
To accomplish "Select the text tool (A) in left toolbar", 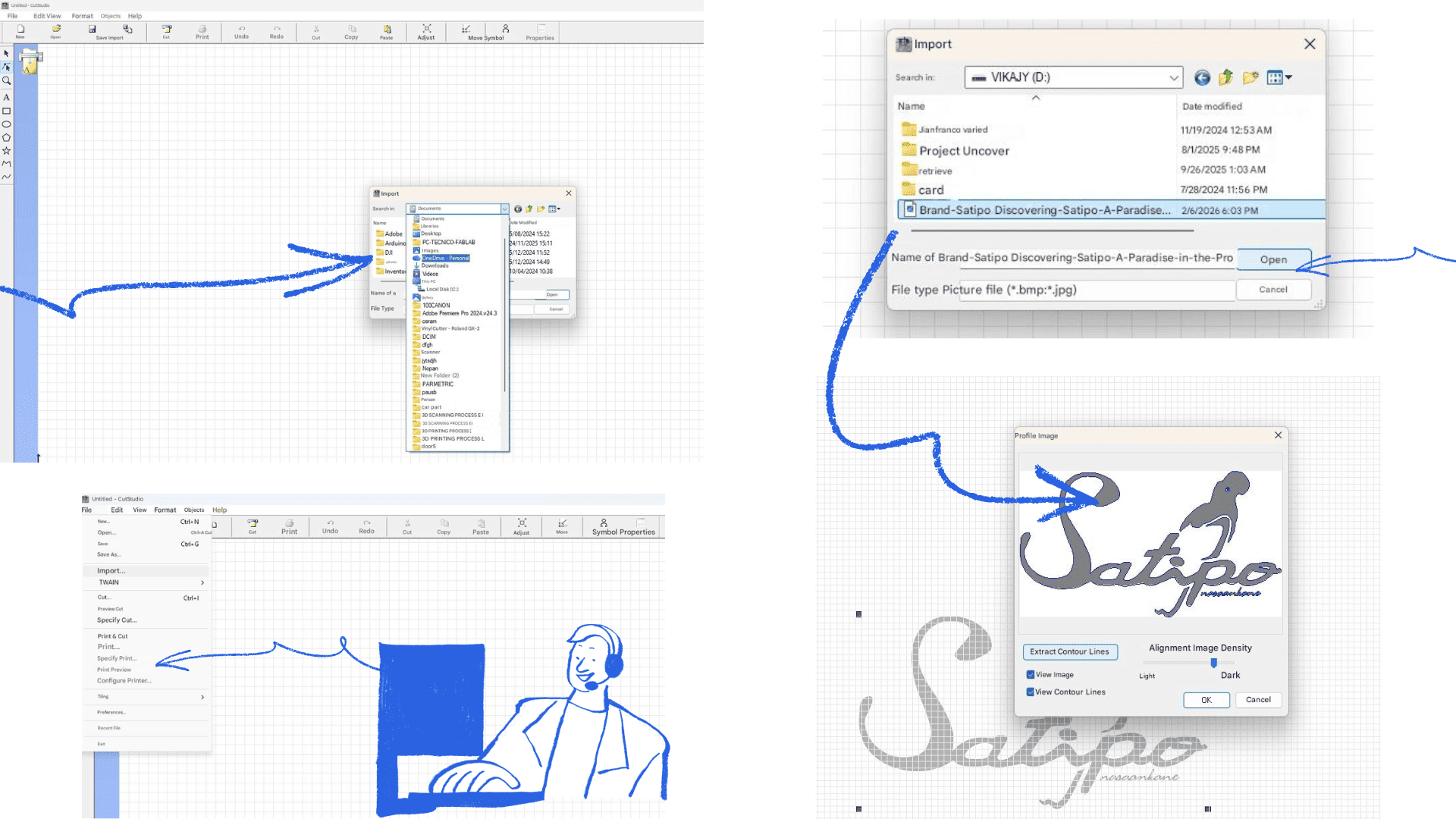I will click(6, 97).
